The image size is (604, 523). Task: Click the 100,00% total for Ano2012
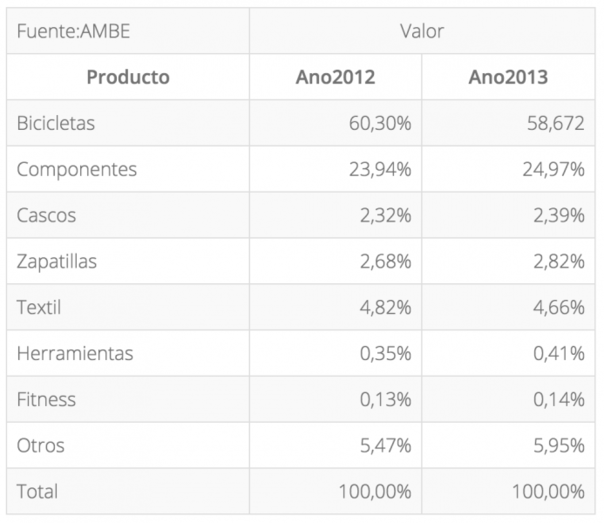(x=374, y=492)
